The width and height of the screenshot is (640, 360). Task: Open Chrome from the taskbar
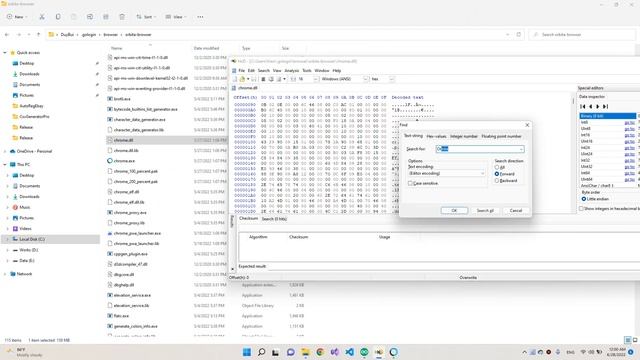320,352
